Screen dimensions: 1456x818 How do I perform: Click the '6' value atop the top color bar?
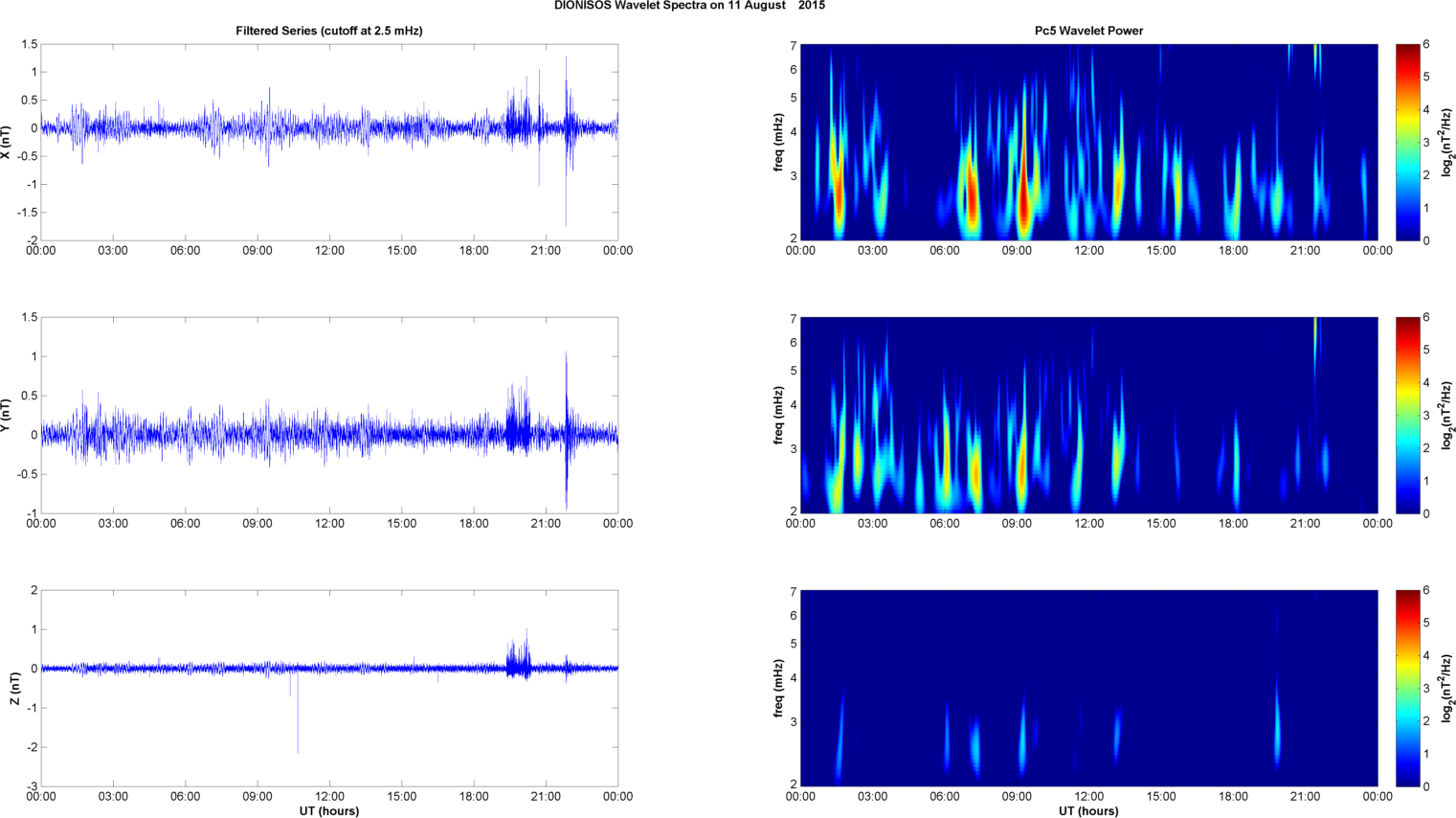1426,44
